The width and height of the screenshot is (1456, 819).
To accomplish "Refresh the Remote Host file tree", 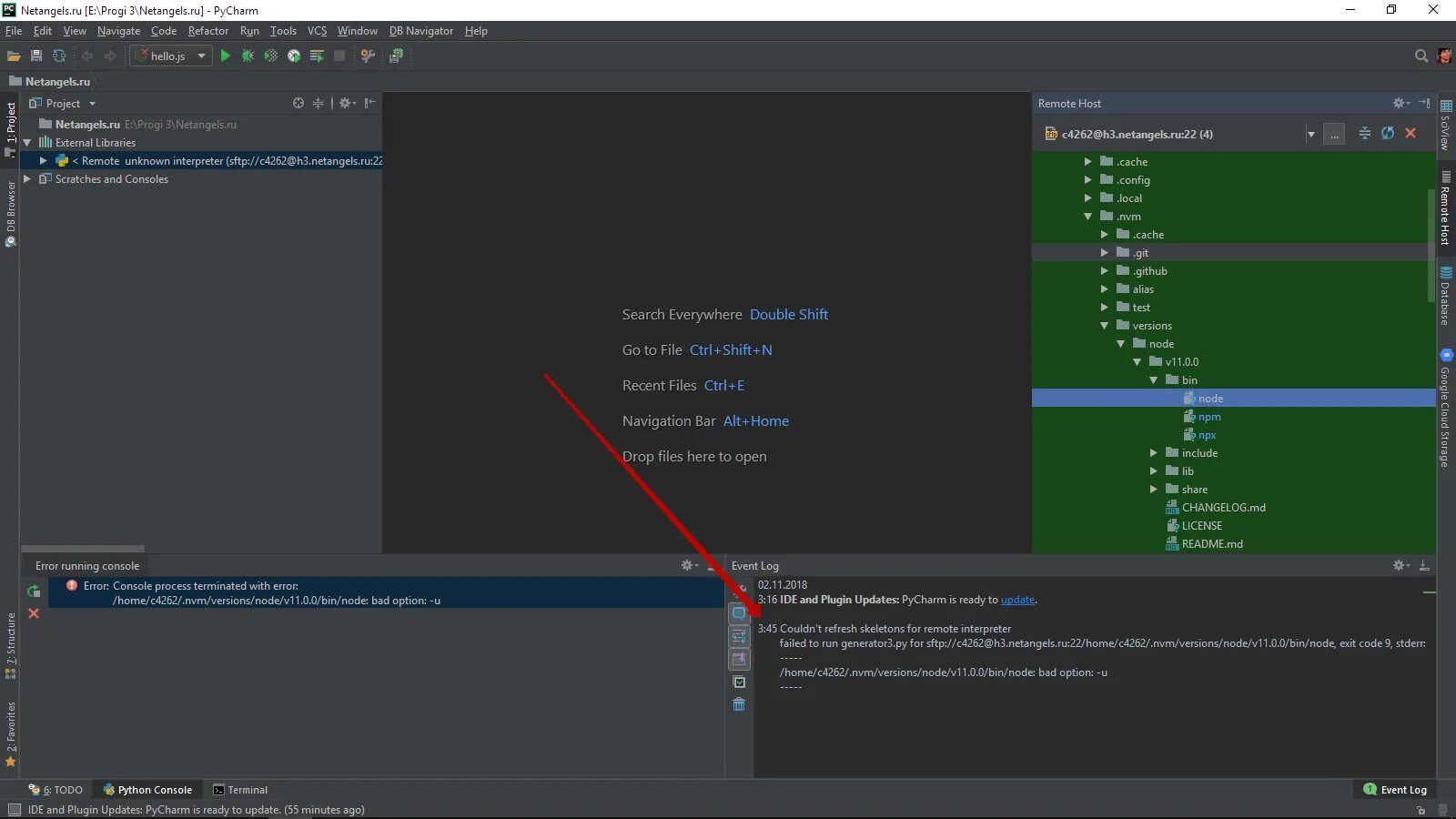I will point(1388,133).
